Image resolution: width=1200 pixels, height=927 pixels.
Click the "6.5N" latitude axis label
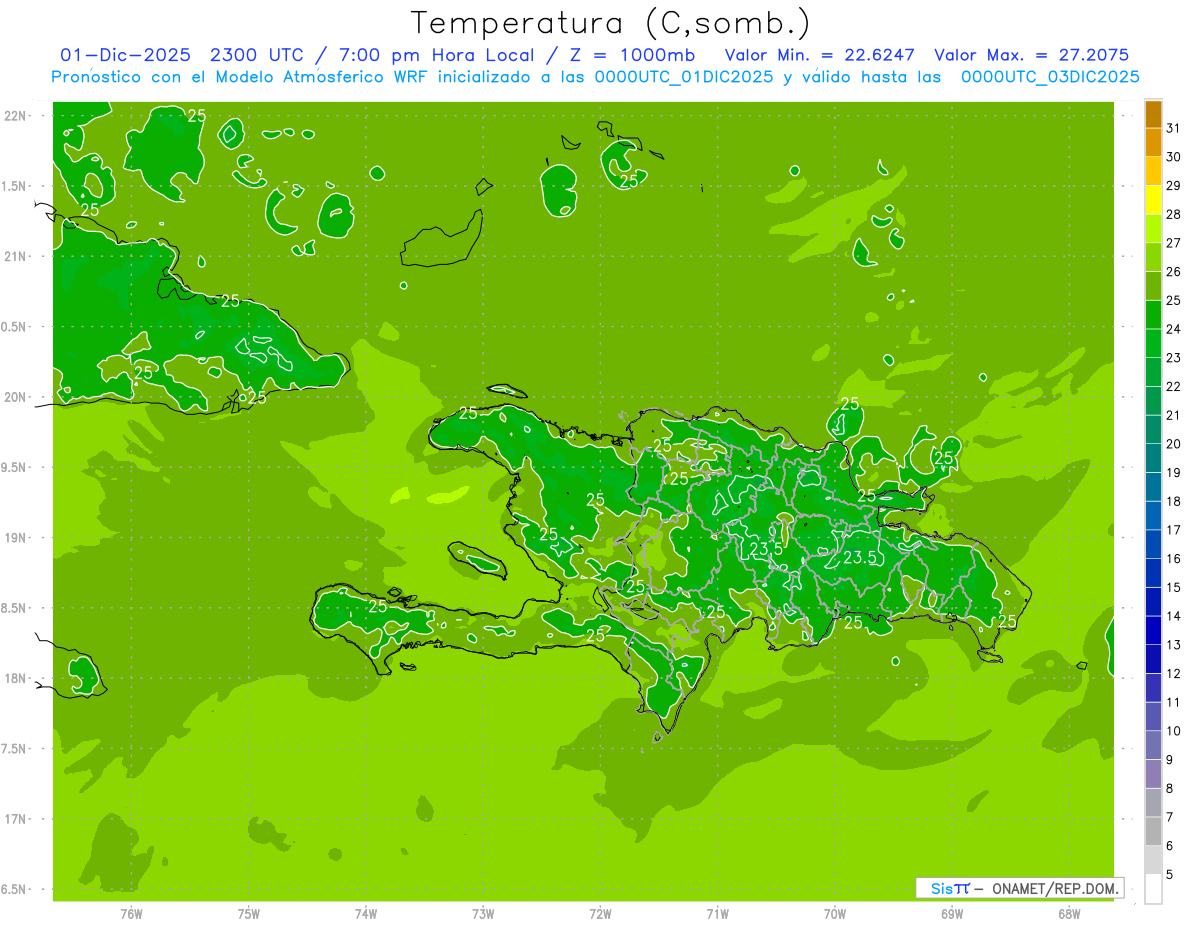tap(15, 889)
